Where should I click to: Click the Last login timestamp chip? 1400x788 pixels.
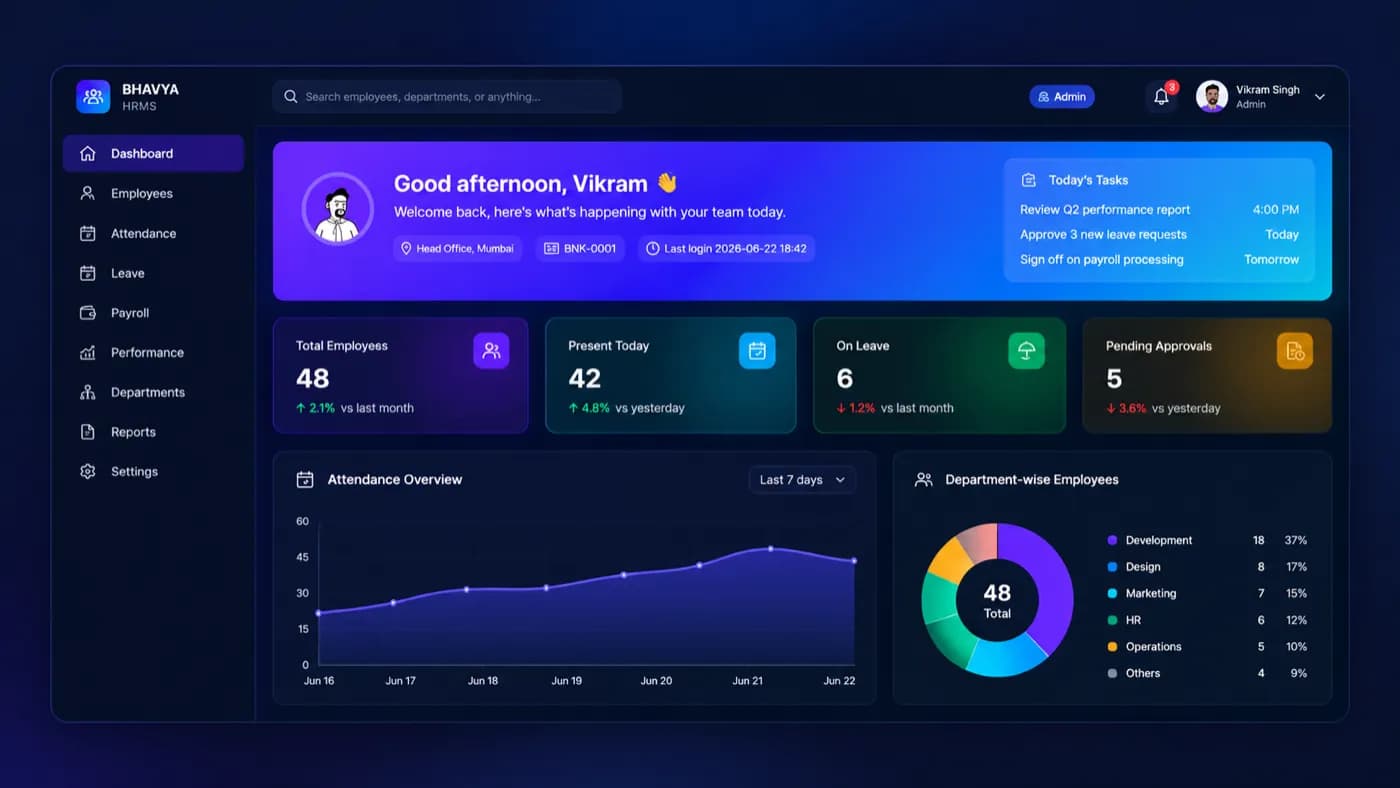pyautogui.click(x=726, y=248)
